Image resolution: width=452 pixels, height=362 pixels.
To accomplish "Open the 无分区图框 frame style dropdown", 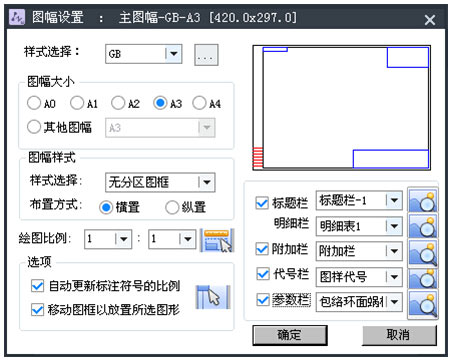I will 207,182.
